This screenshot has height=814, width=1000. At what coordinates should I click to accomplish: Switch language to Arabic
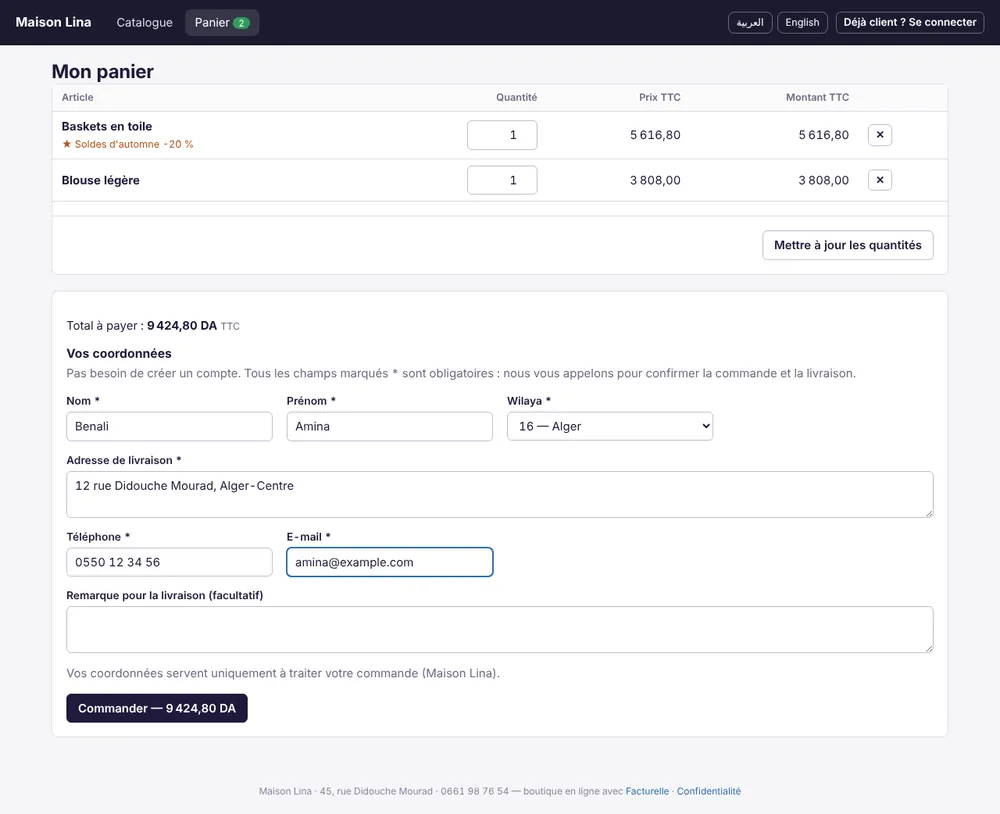pyautogui.click(x=750, y=22)
